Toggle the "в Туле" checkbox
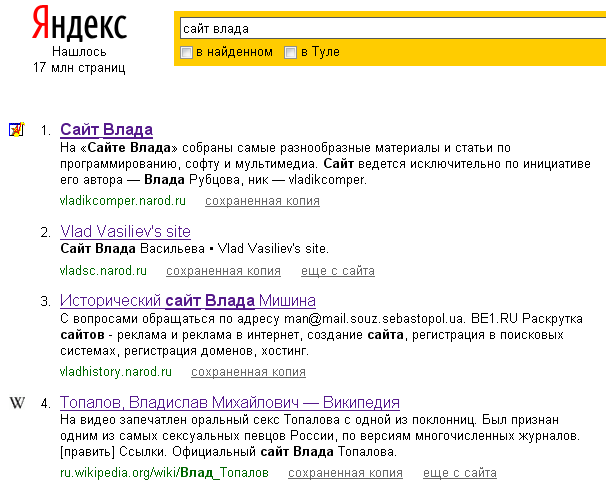The width and height of the screenshot is (606, 492). 291,52
